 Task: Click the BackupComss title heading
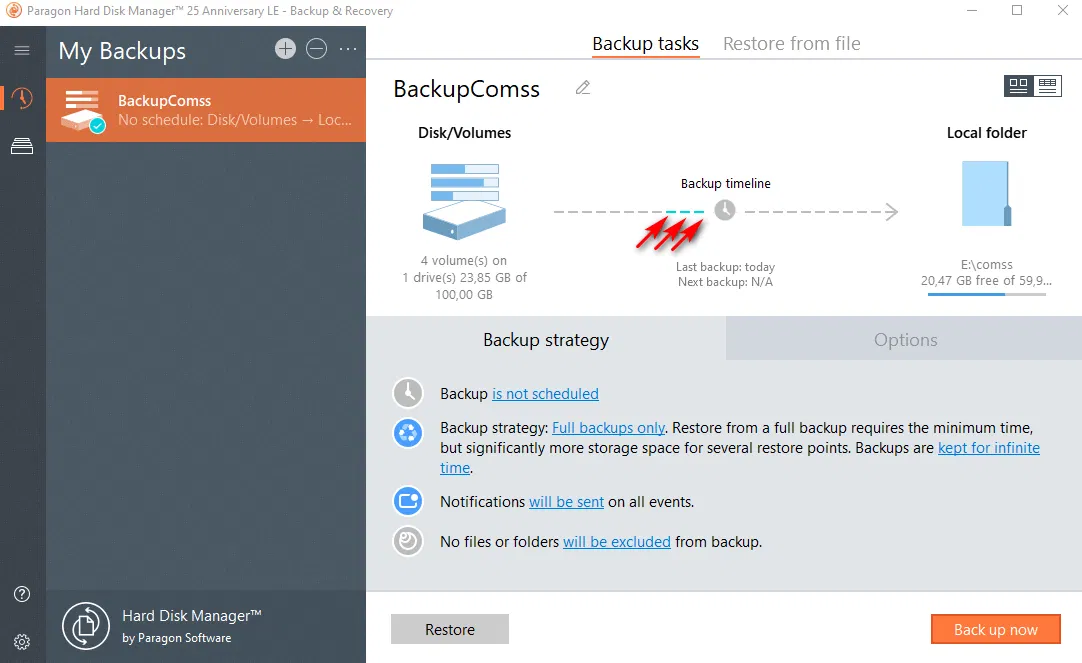pos(466,89)
